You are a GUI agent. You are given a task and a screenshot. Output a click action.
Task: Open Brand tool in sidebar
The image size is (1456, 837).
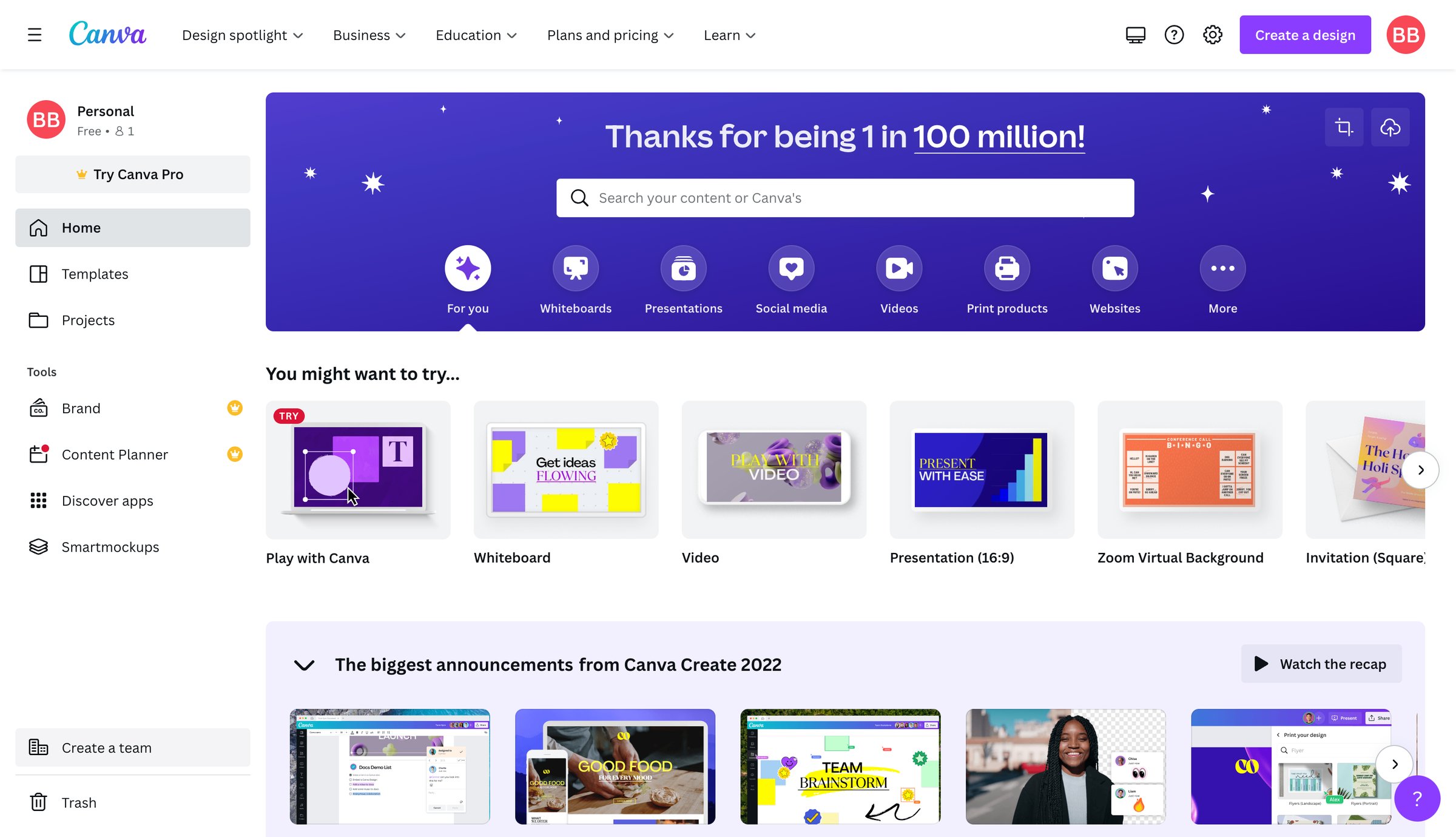[x=133, y=408]
